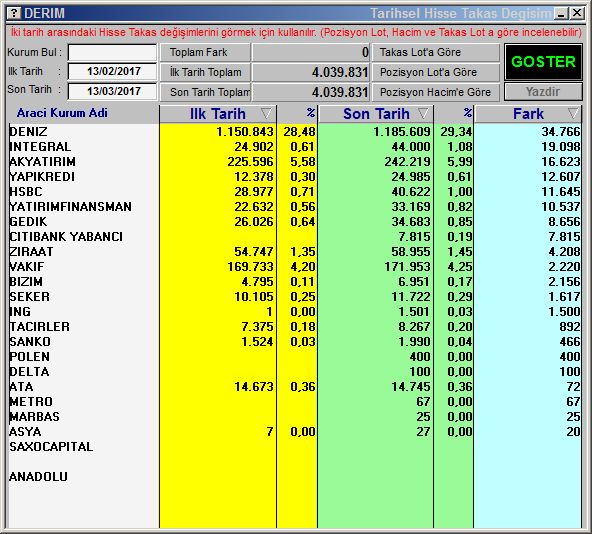Image resolution: width=592 pixels, height=534 pixels.
Task: Click YAPIKREDI Fark value 12.607
Action: 561,177
